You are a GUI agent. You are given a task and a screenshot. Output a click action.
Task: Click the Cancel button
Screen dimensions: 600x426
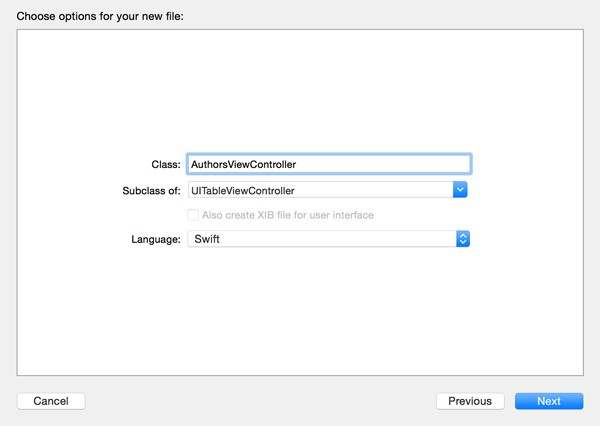tap(51, 401)
